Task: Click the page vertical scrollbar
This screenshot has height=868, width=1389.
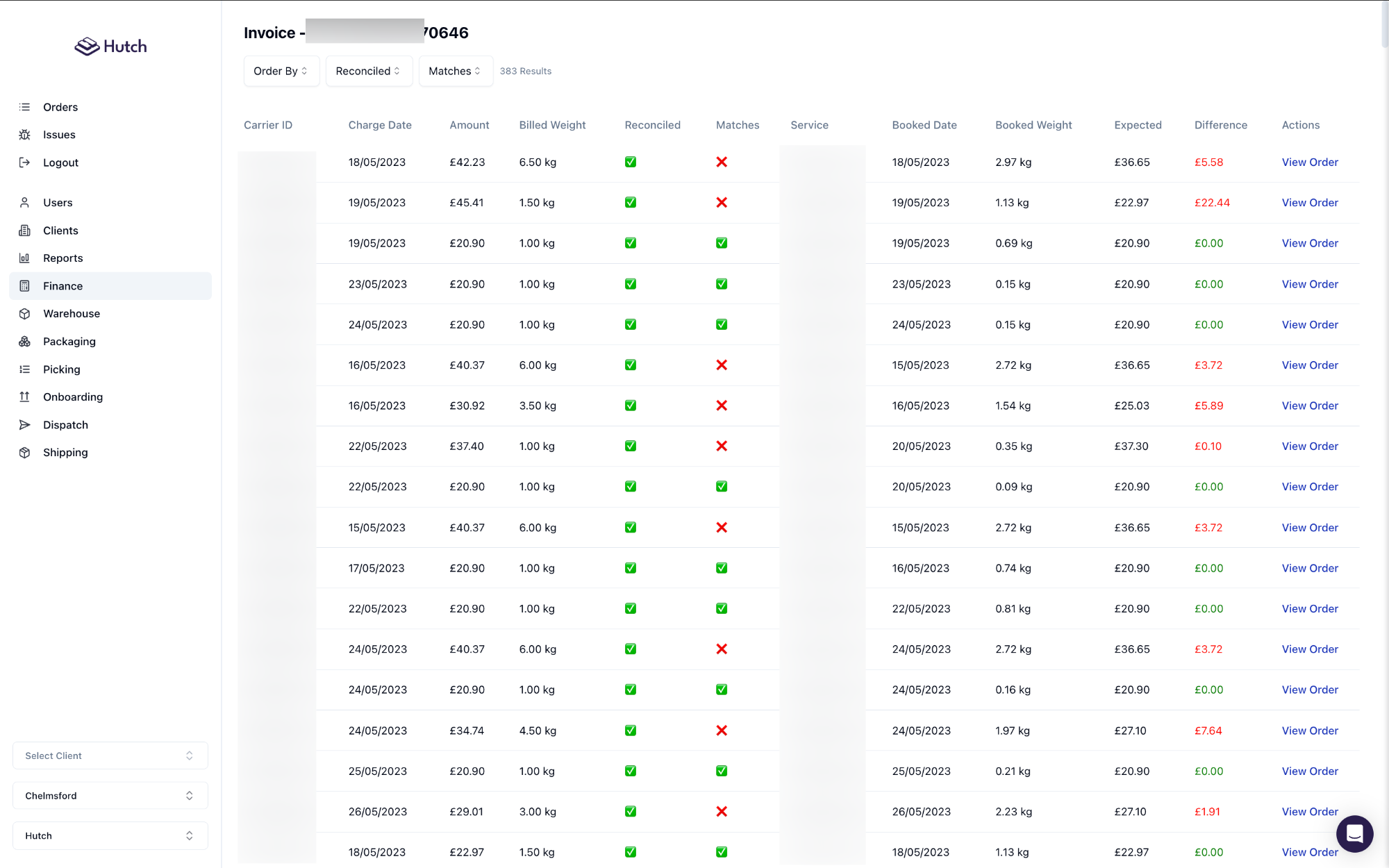Action: tap(1385, 24)
